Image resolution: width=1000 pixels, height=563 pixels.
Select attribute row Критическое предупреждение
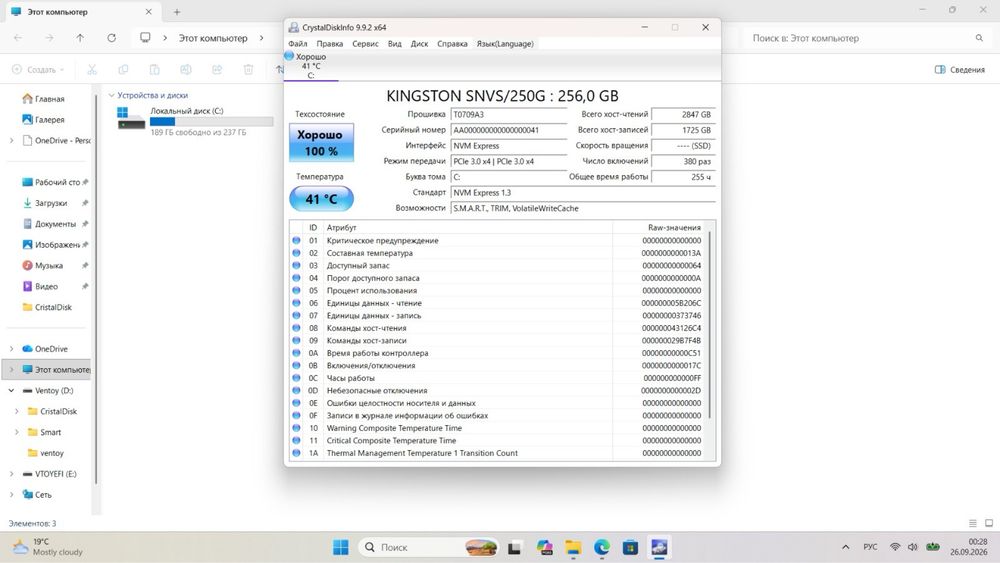pyautogui.click(x=497, y=240)
